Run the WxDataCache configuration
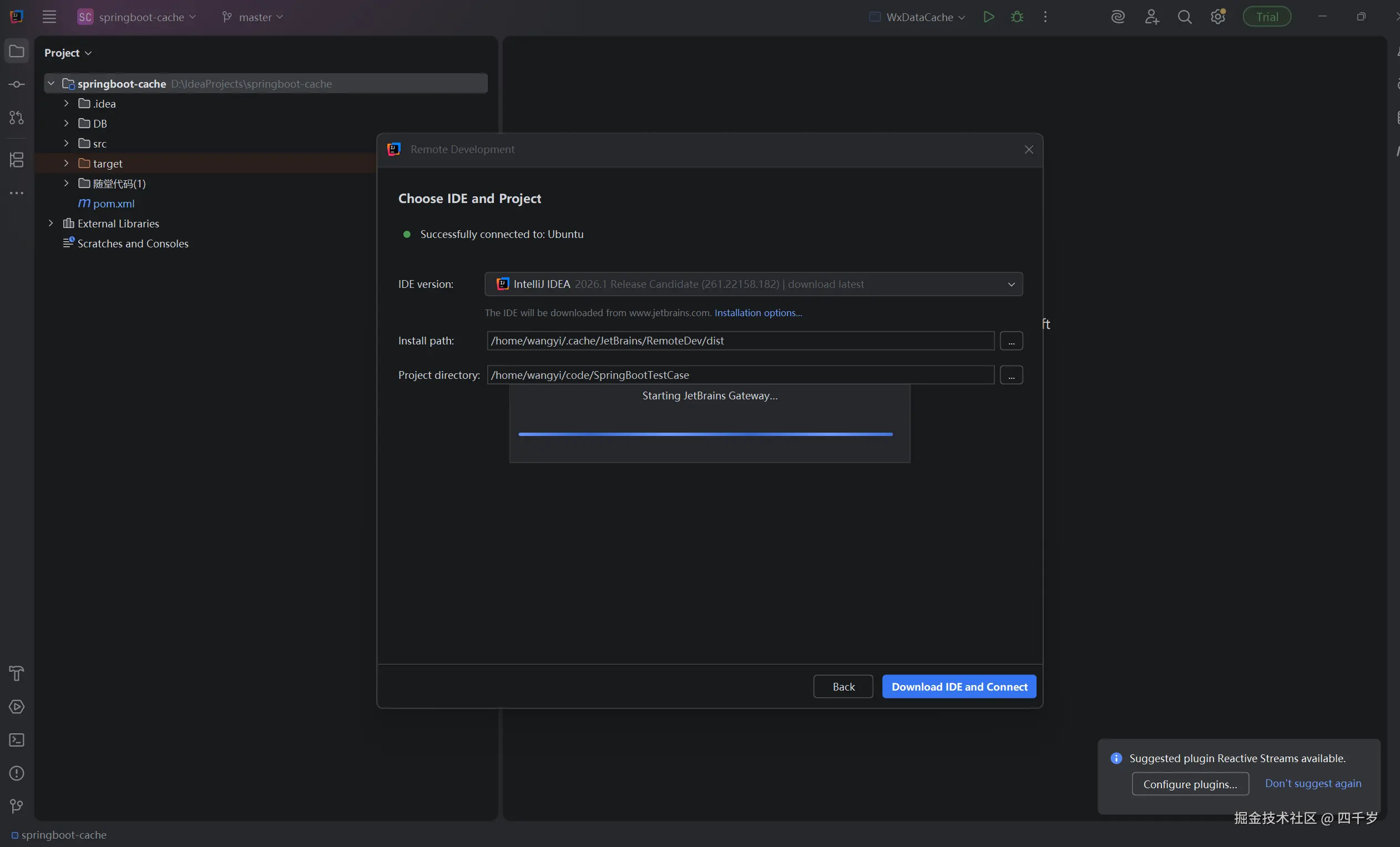This screenshot has height=847, width=1400. (989, 17)
